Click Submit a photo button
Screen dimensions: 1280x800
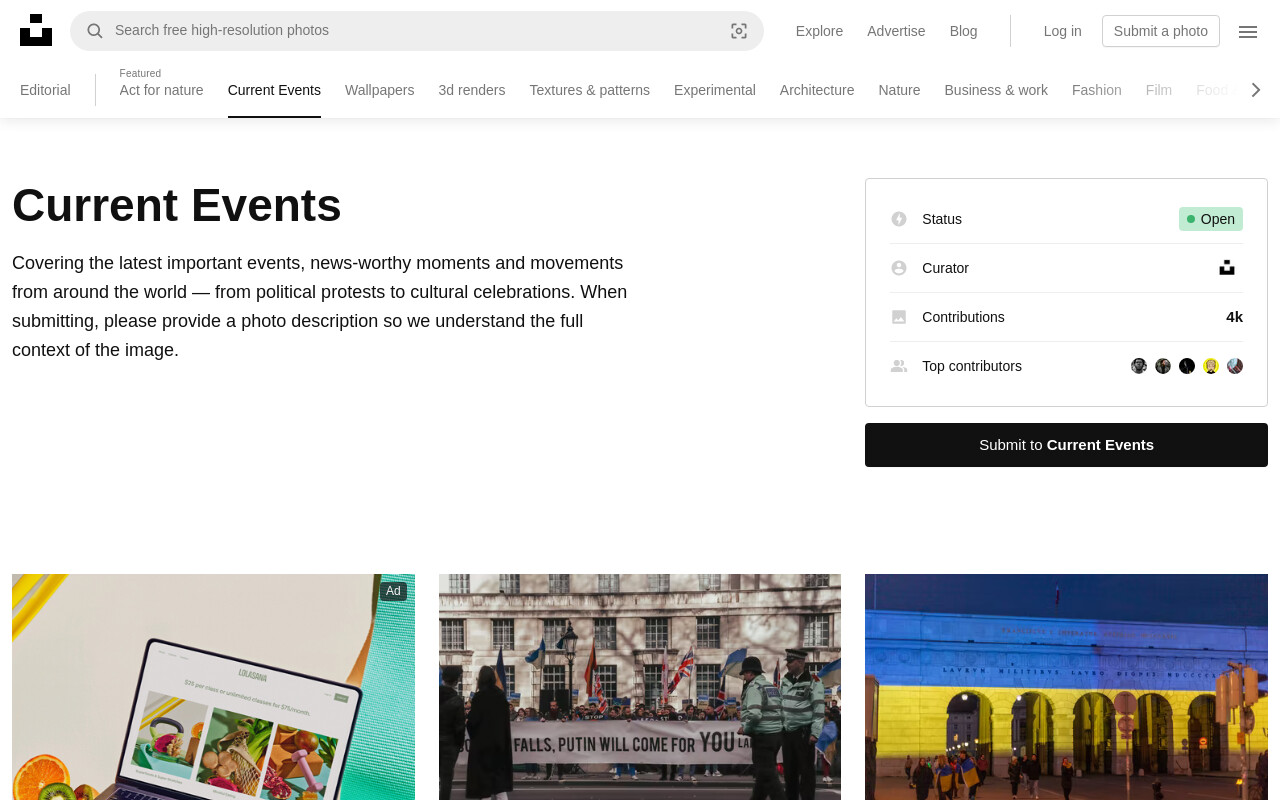1160,31
